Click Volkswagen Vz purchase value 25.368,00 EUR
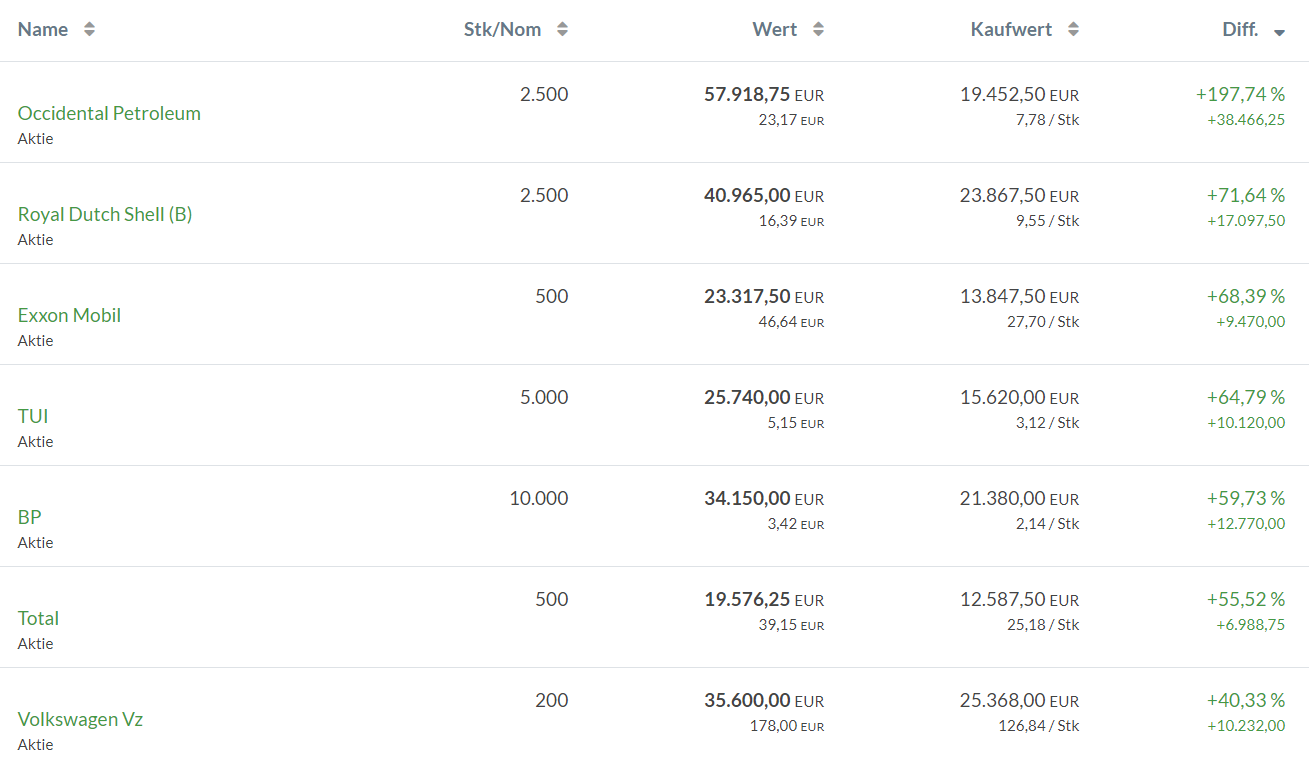This screenshot has height=766, width=1309. (1019, 701)
